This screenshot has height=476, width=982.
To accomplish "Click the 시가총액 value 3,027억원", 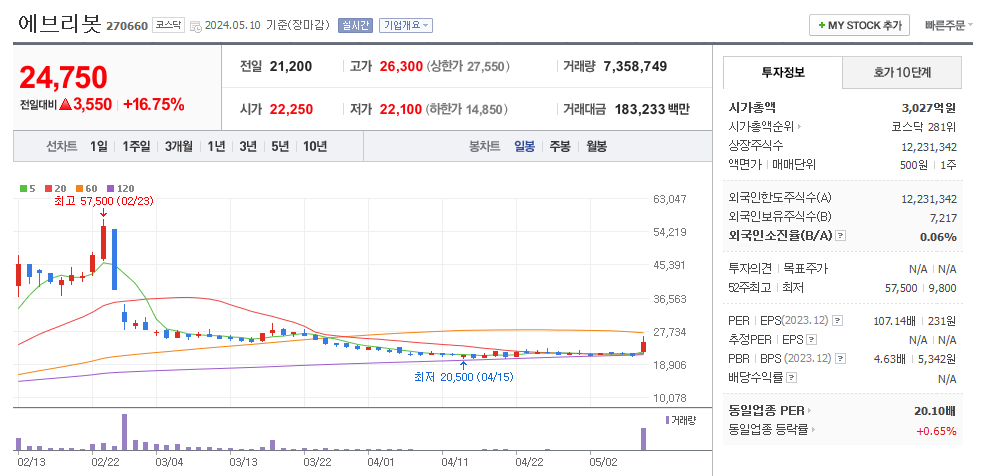I will pos(928,108).
